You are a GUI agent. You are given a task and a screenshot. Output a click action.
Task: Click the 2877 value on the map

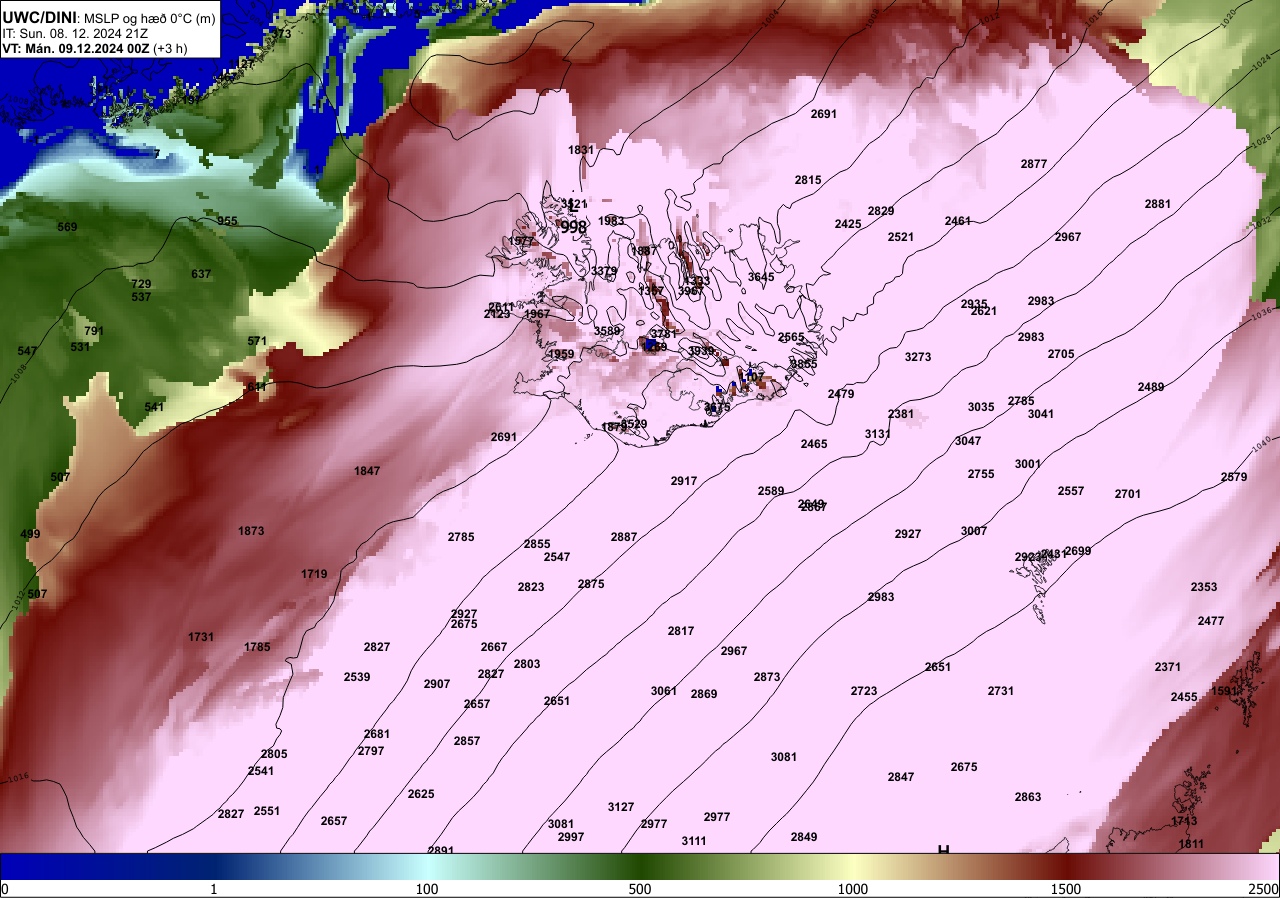1034,164
